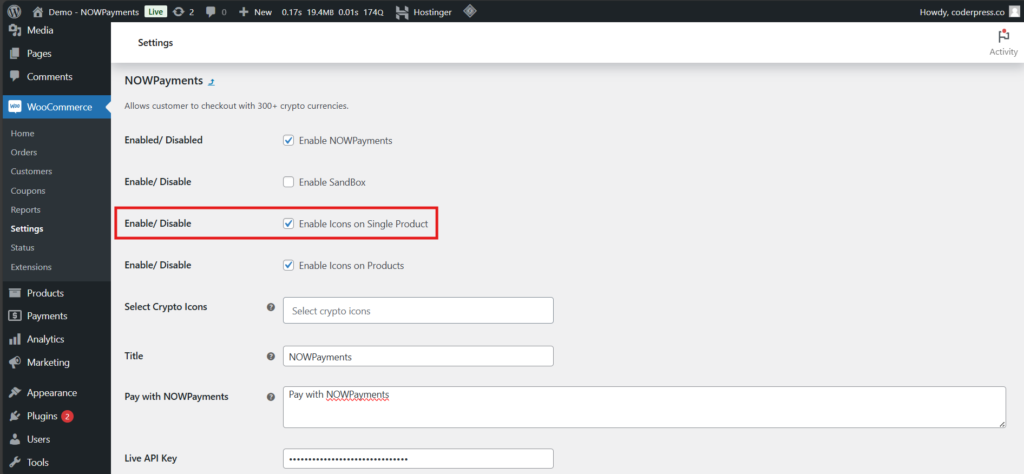Click the WordPress logo in admin bar
Viewport: 1024px width, 474px height.
[14, 12]
